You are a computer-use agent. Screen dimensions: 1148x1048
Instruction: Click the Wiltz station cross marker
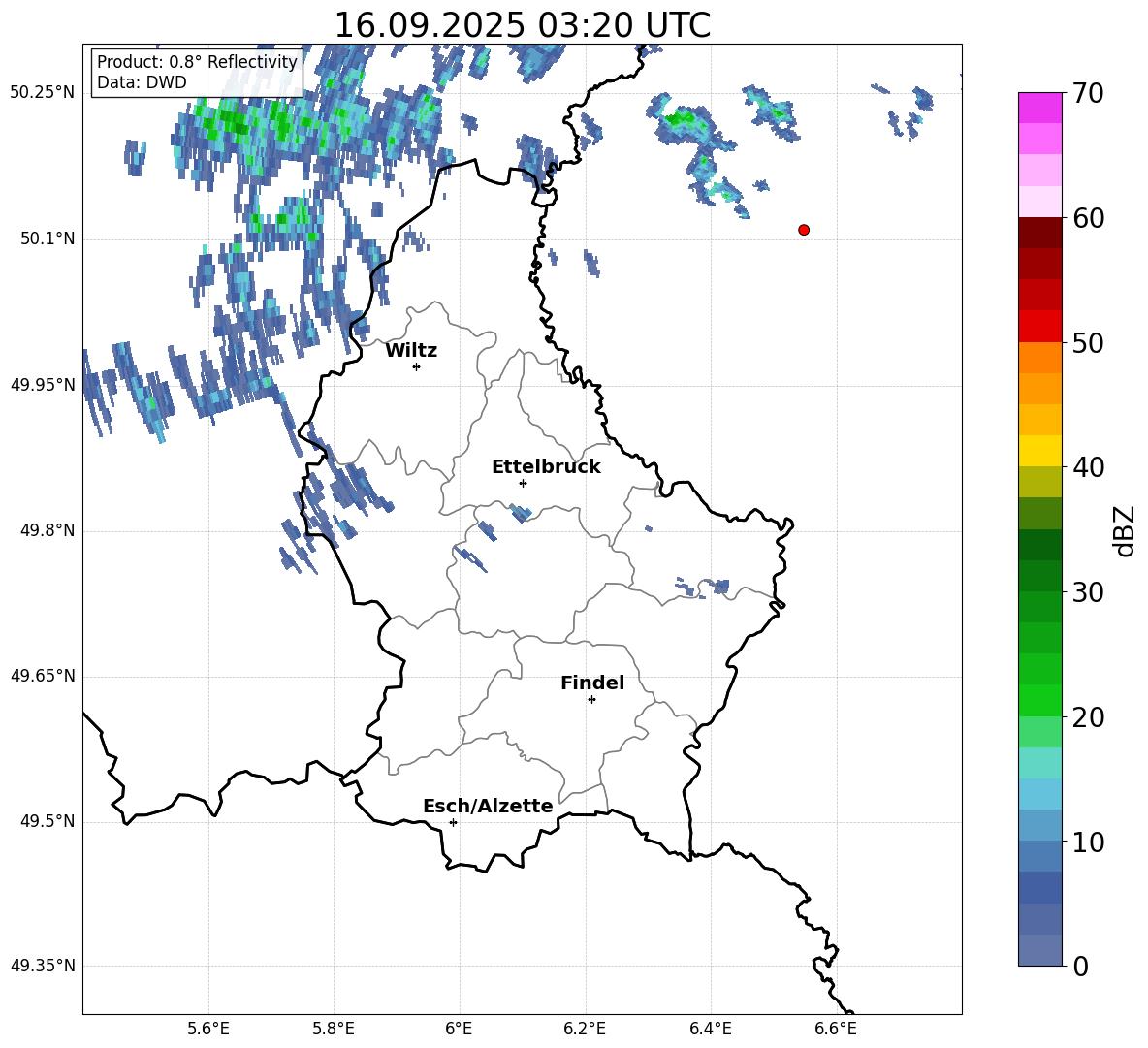click(417, 366)
